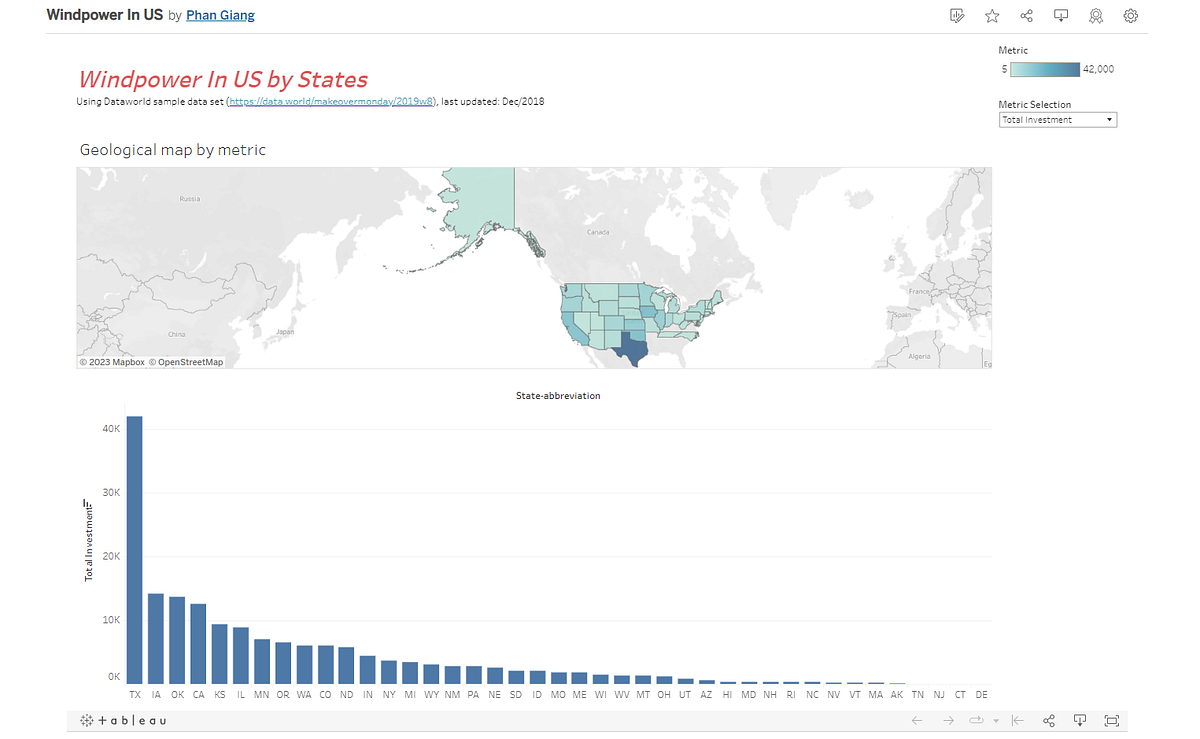Viewport: 1200px width, 739px height.
Task: Click the Tableau logo in the bottom bar
Action: tap(122, 720)
